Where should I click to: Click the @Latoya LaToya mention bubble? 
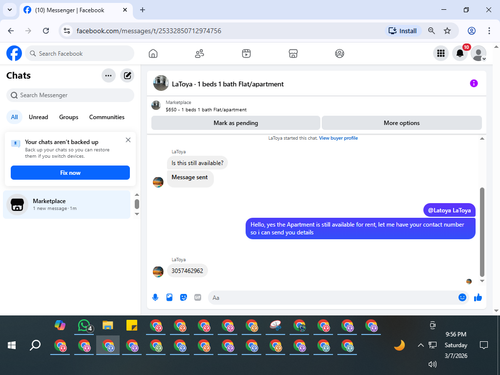[449, 210]
